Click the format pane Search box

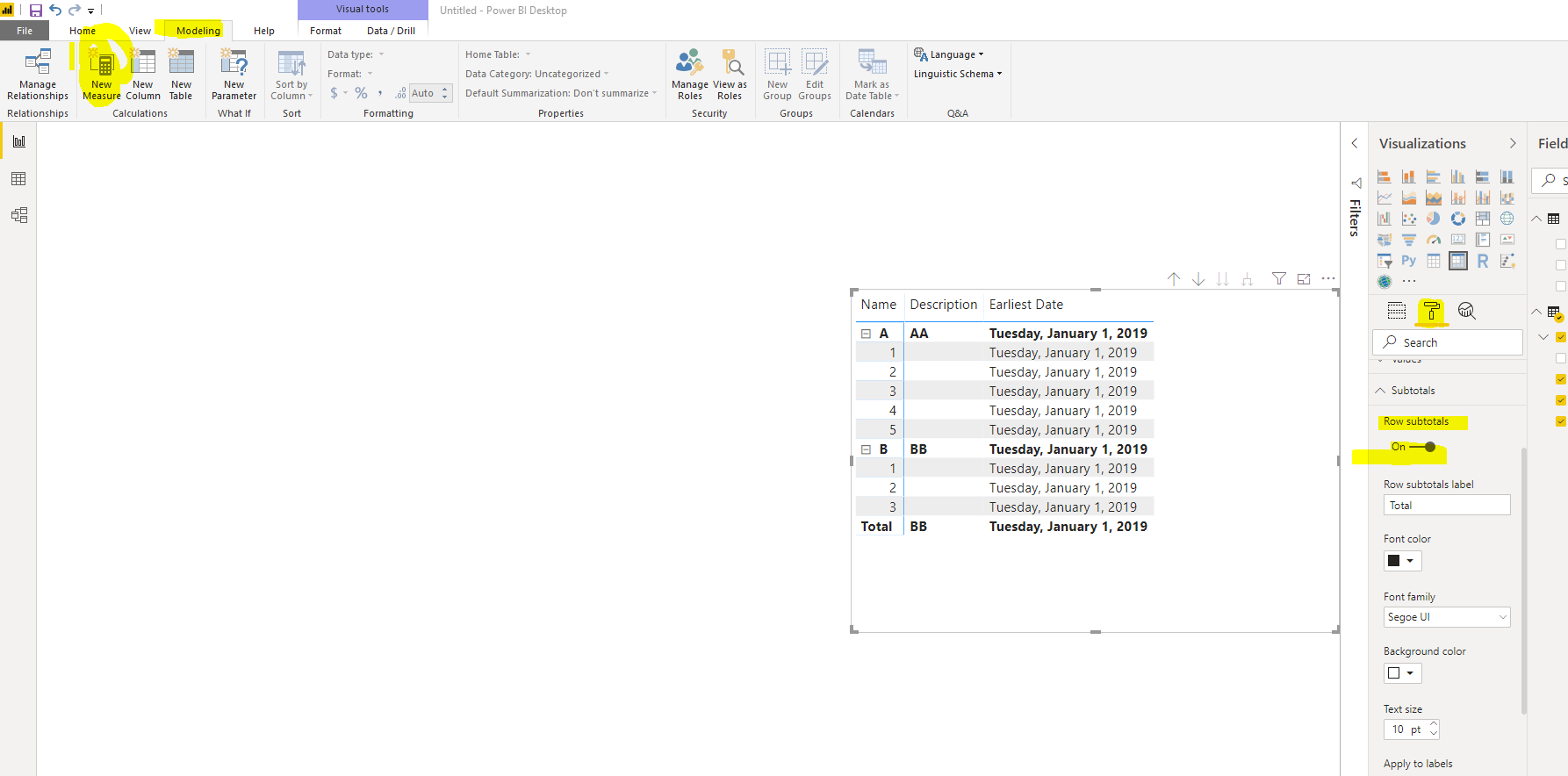[x=1447, y=342]
